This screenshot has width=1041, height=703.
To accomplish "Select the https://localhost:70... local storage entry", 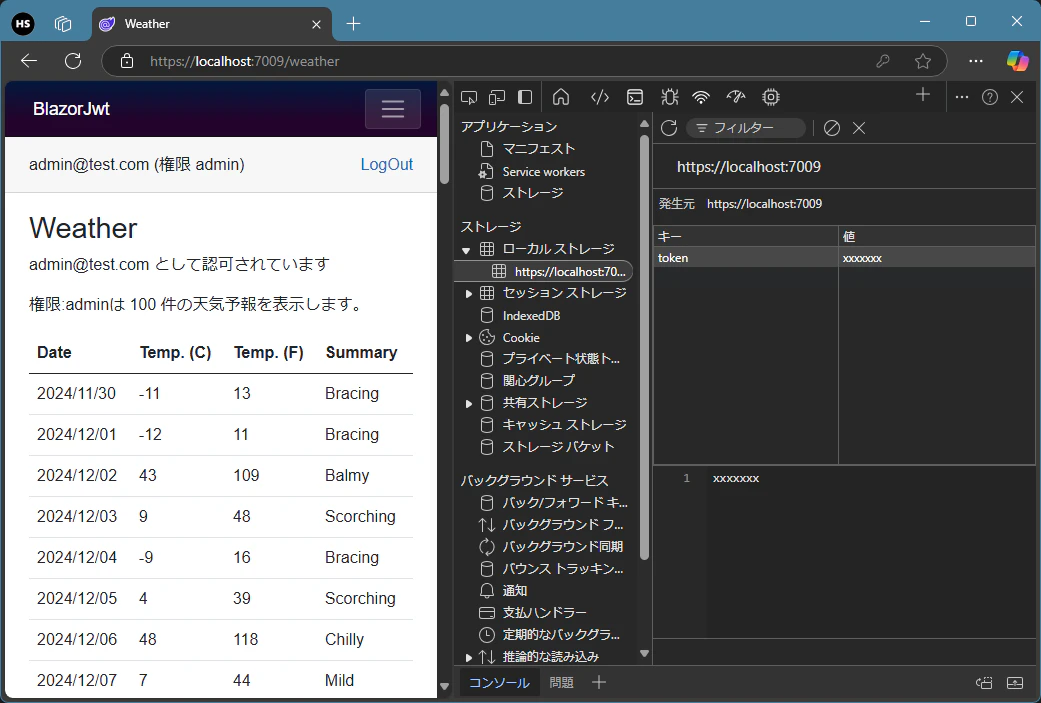I will (x=544, y=272).
